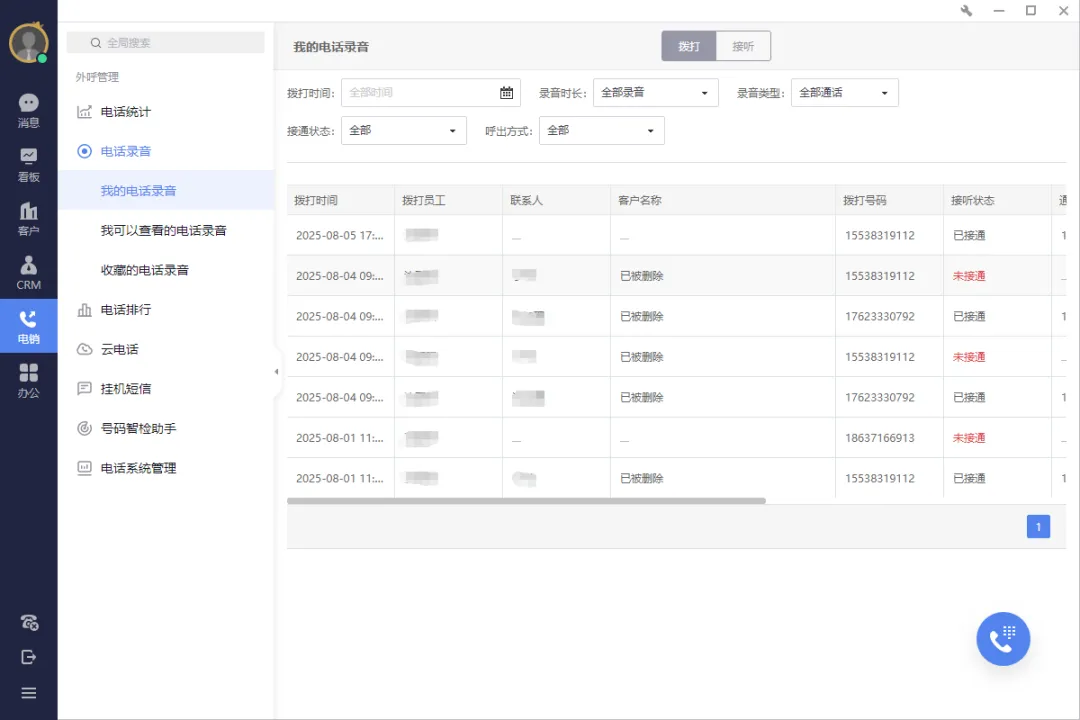Click the hang-up phone icon at bottom left
Screen dimensions: 1080x720
coord(28,622)
